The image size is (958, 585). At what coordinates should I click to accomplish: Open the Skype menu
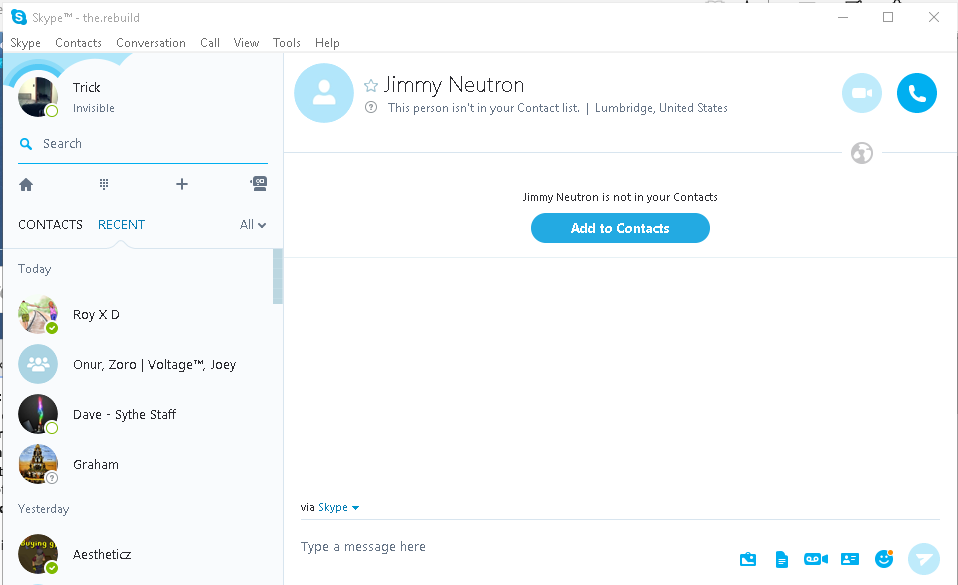coord(26,43)
